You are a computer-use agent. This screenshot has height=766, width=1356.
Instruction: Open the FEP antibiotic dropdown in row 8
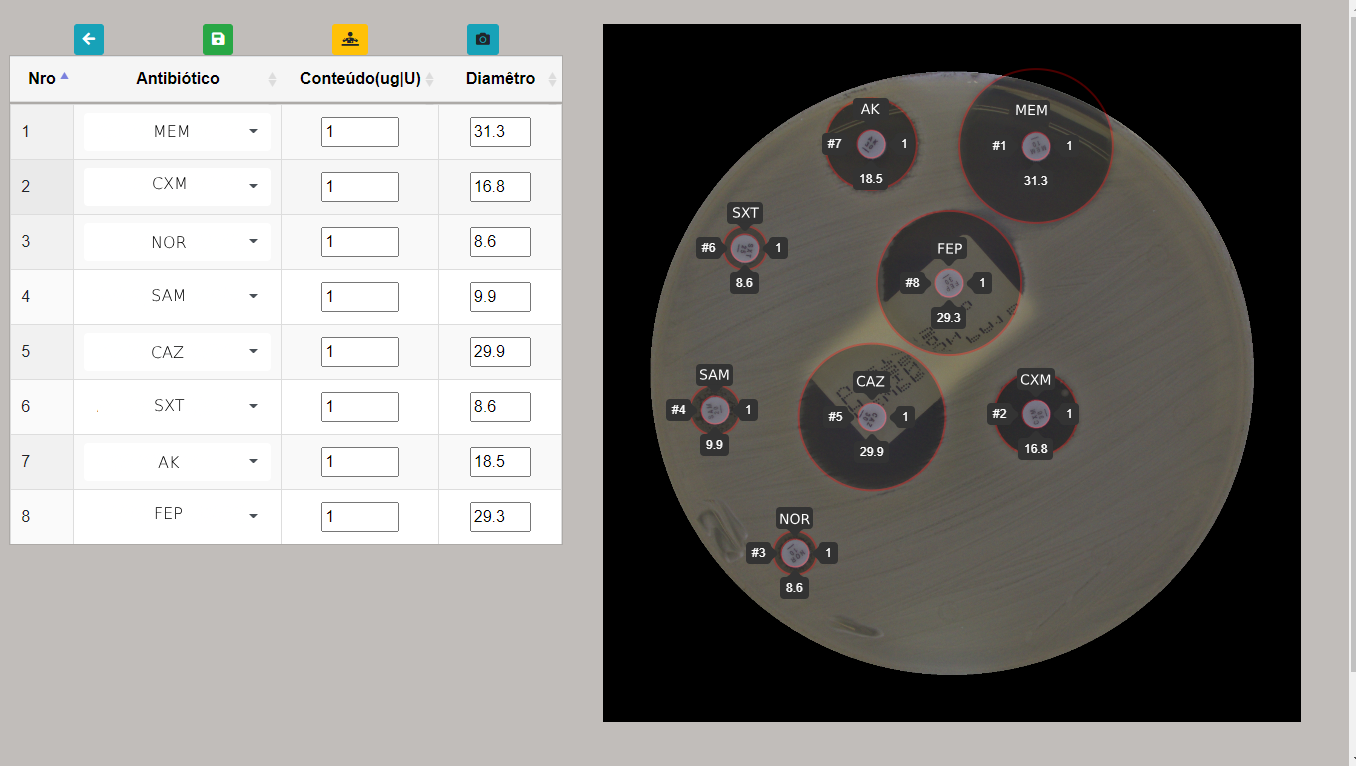pos(177,514)
